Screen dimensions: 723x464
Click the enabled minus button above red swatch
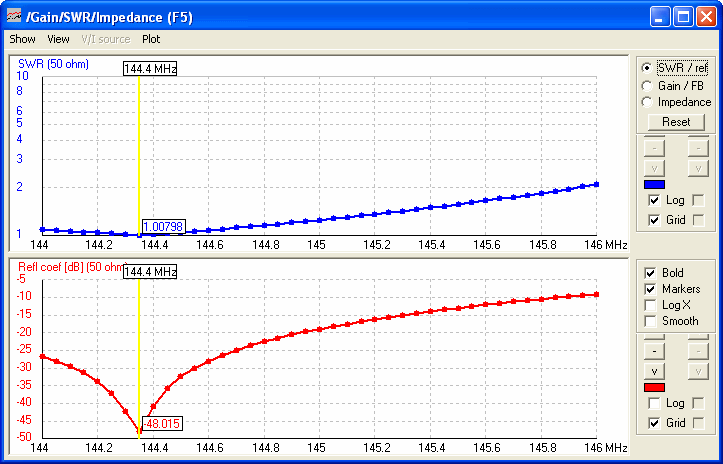coord(654,351)
